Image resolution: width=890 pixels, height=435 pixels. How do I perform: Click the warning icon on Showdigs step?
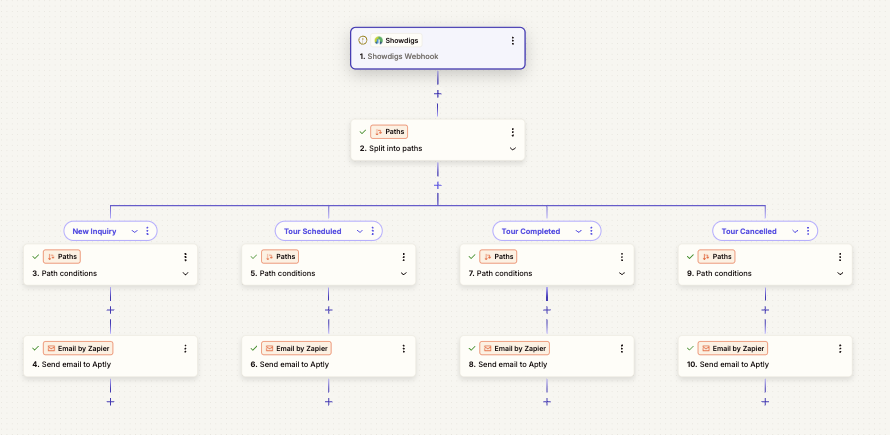tap(364, 41)
